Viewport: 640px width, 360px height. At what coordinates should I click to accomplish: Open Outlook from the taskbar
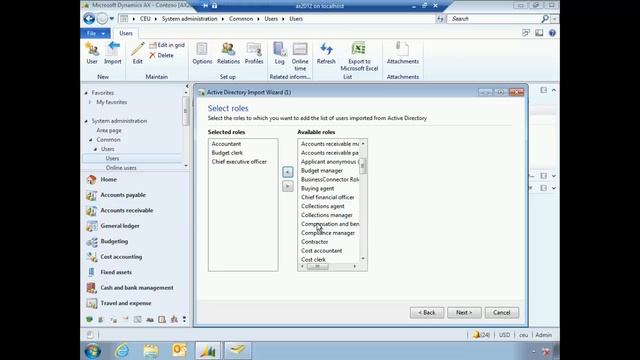coord(179,350)
